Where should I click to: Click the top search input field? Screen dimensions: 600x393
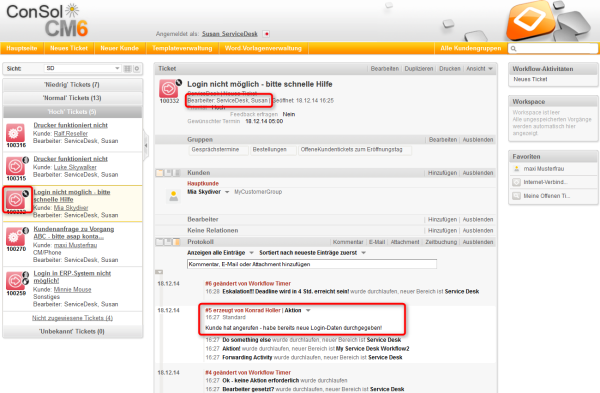click(553, 49)
